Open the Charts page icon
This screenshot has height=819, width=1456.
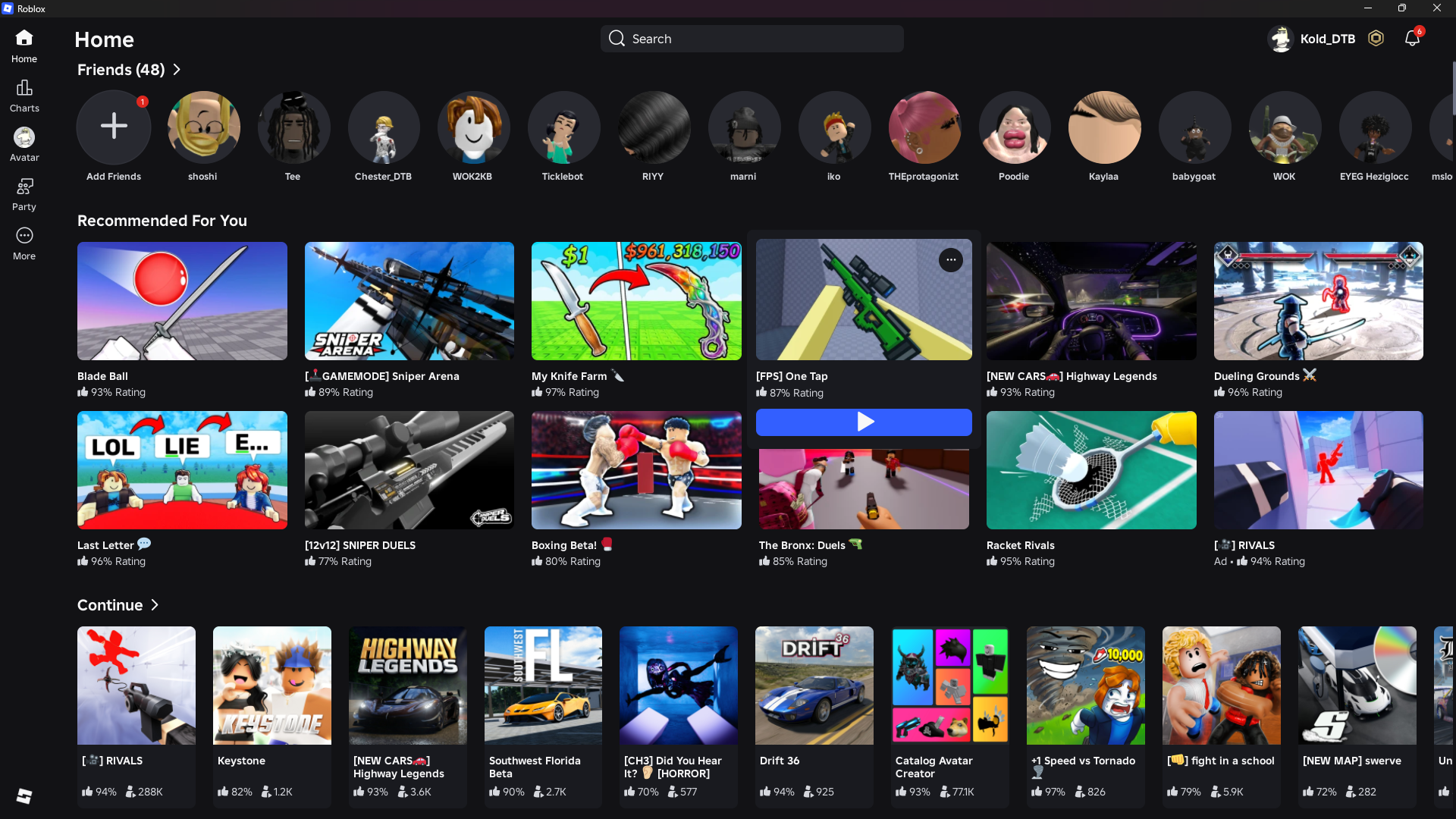(24, 88)
